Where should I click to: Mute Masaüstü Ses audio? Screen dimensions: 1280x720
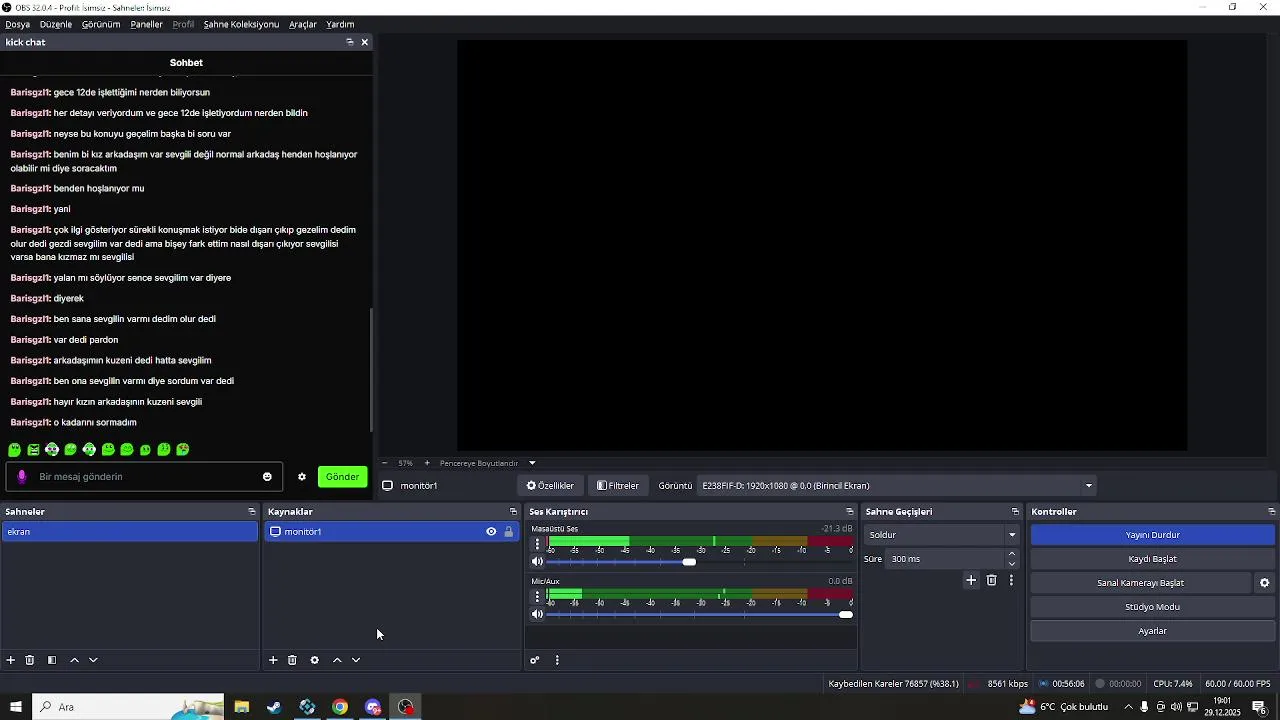[x=537, y=562]
